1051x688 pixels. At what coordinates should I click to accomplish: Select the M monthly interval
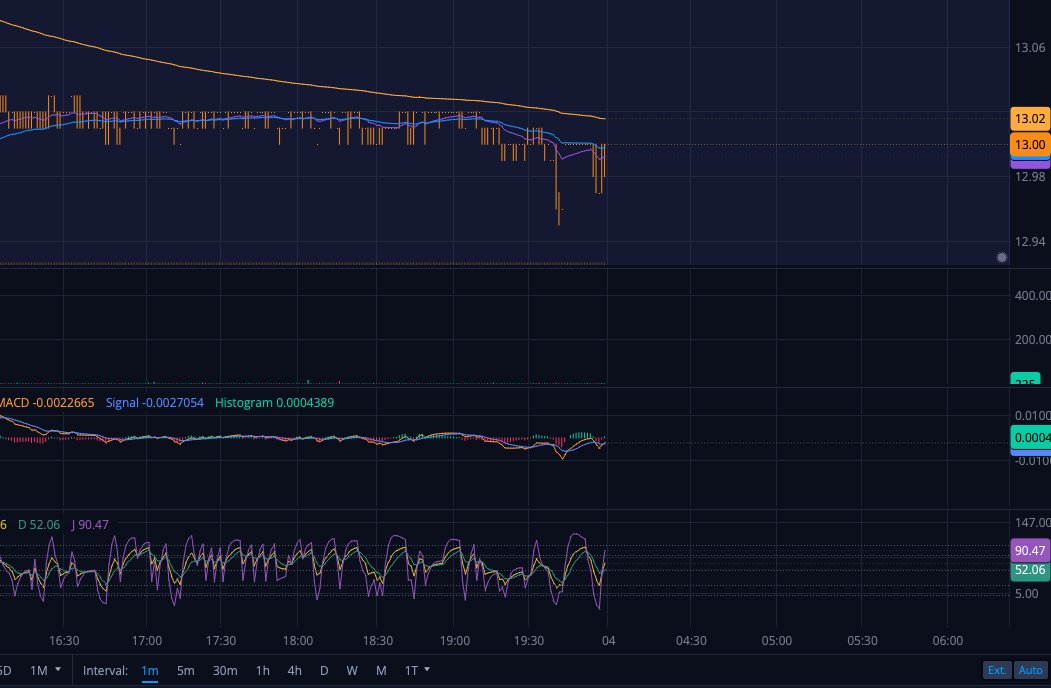coord(381,671)
